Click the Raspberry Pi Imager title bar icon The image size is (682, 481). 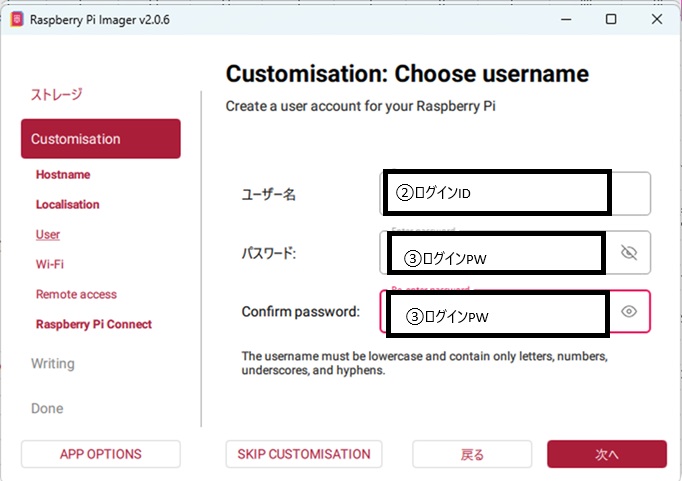15,19
